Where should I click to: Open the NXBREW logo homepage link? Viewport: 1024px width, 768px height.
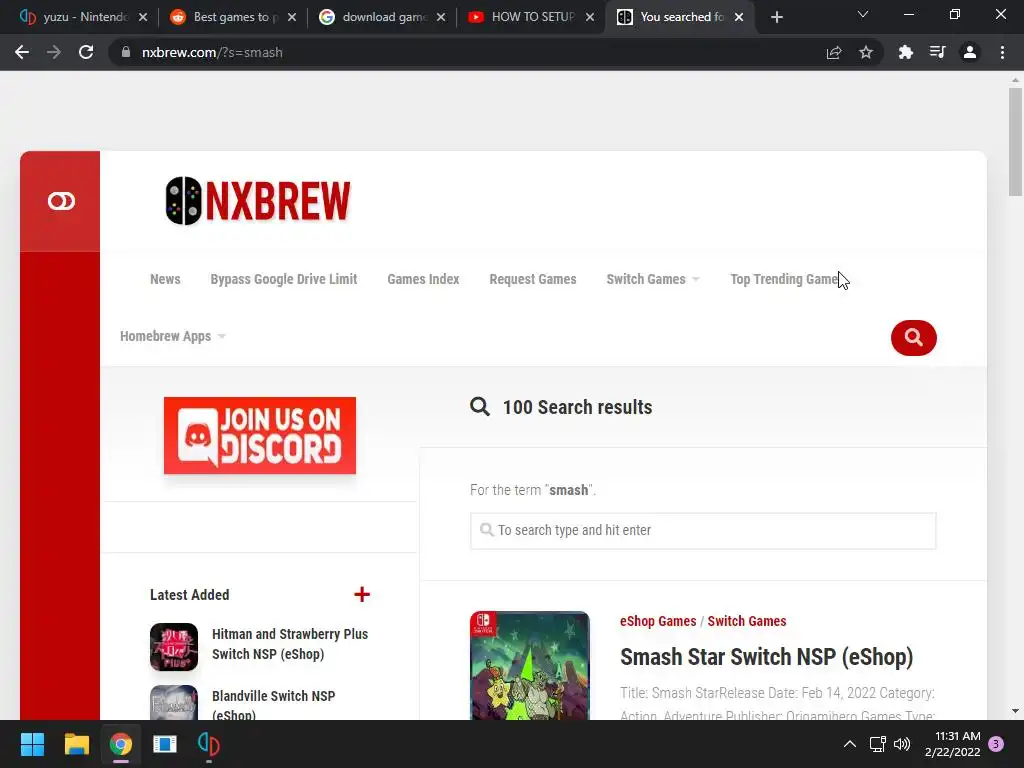point(258,201)
